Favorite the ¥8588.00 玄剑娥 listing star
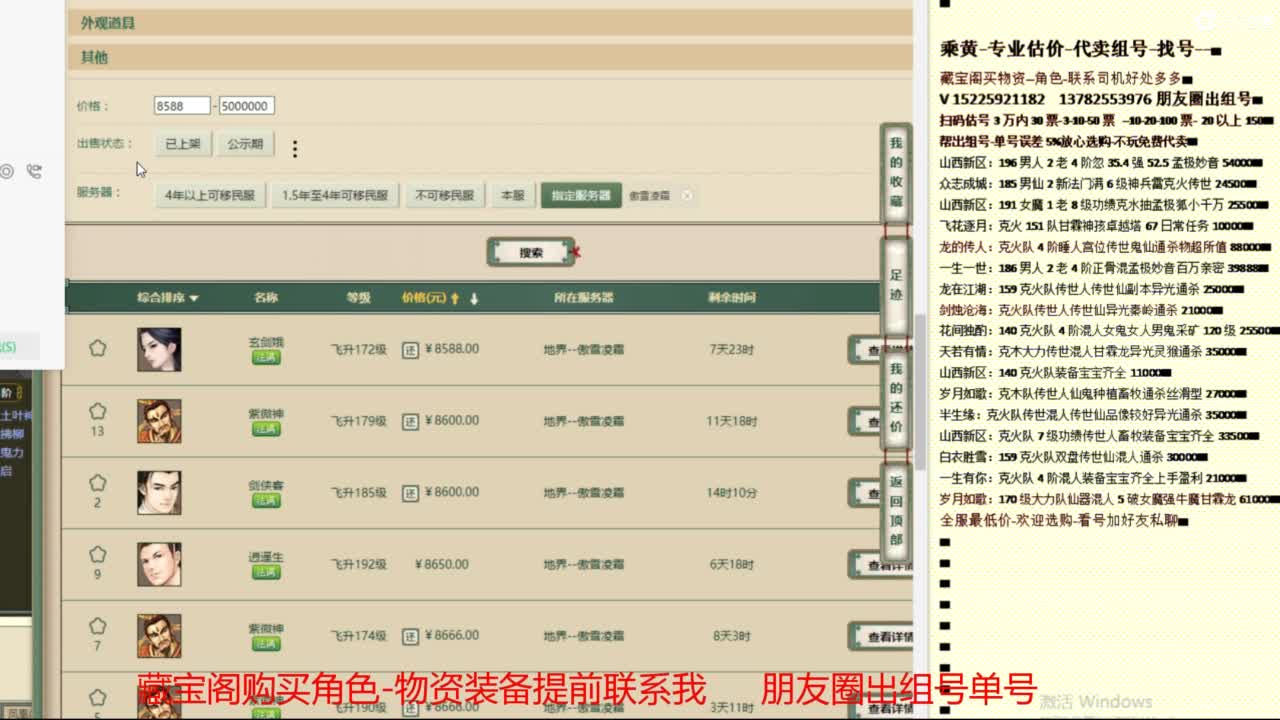Viewport: 1280px width, 720px height. click(x=97, y=348)
